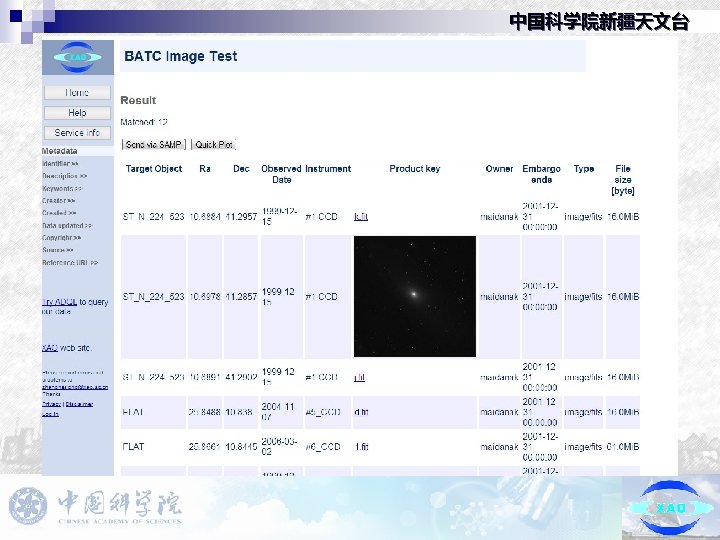
Task: Open the l.fit link in third row
Action: [360, 377]
